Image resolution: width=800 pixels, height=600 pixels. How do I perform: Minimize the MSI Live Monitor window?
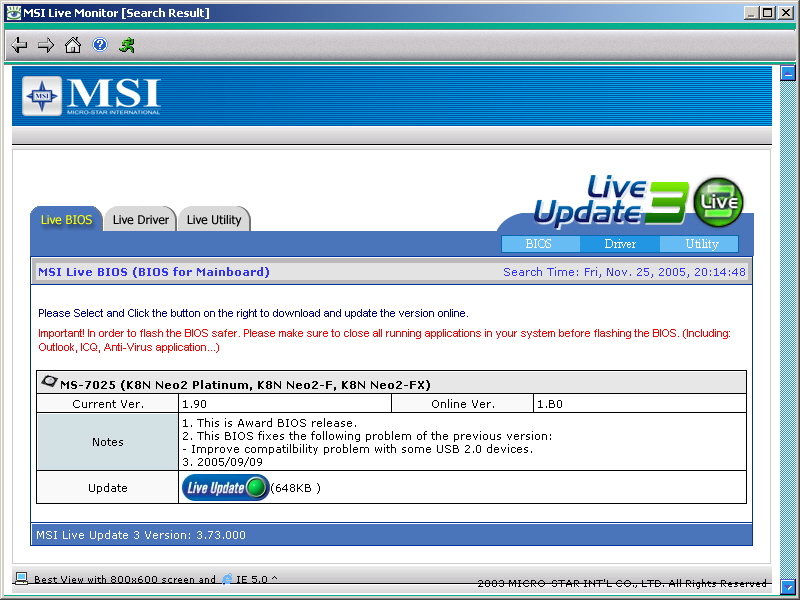[750, 13]
